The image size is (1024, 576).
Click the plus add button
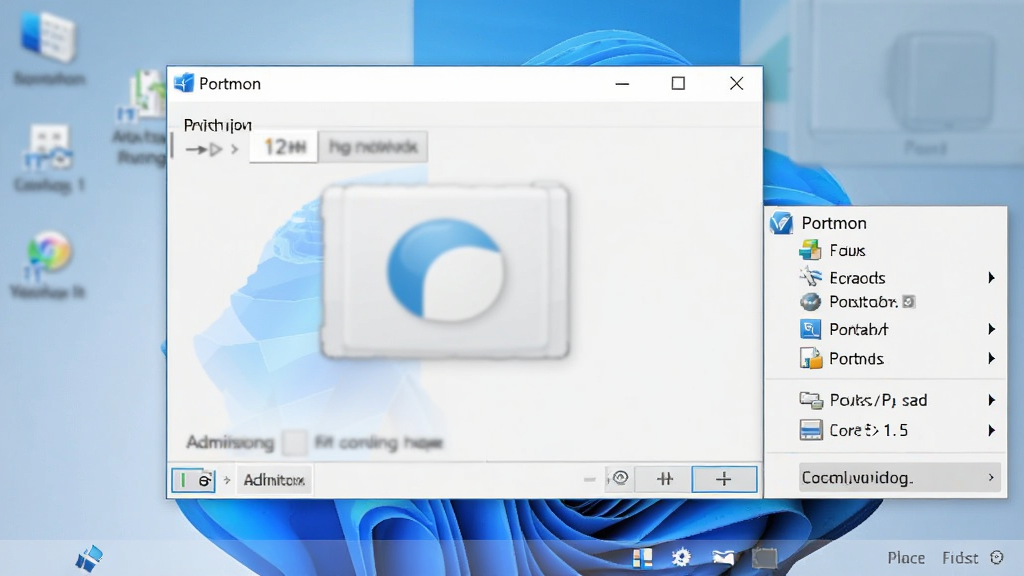pos(724,479)
